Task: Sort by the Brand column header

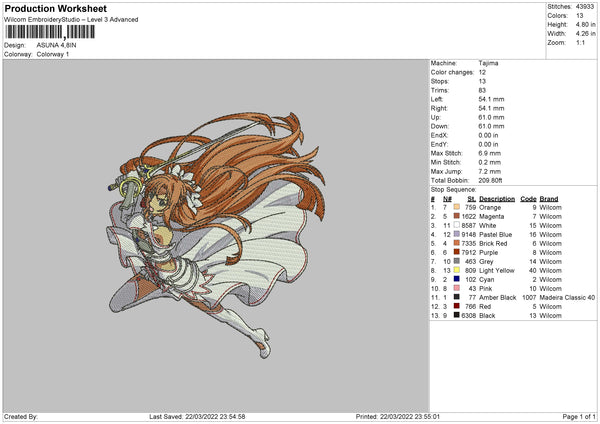Action: [x=553, y=198]
